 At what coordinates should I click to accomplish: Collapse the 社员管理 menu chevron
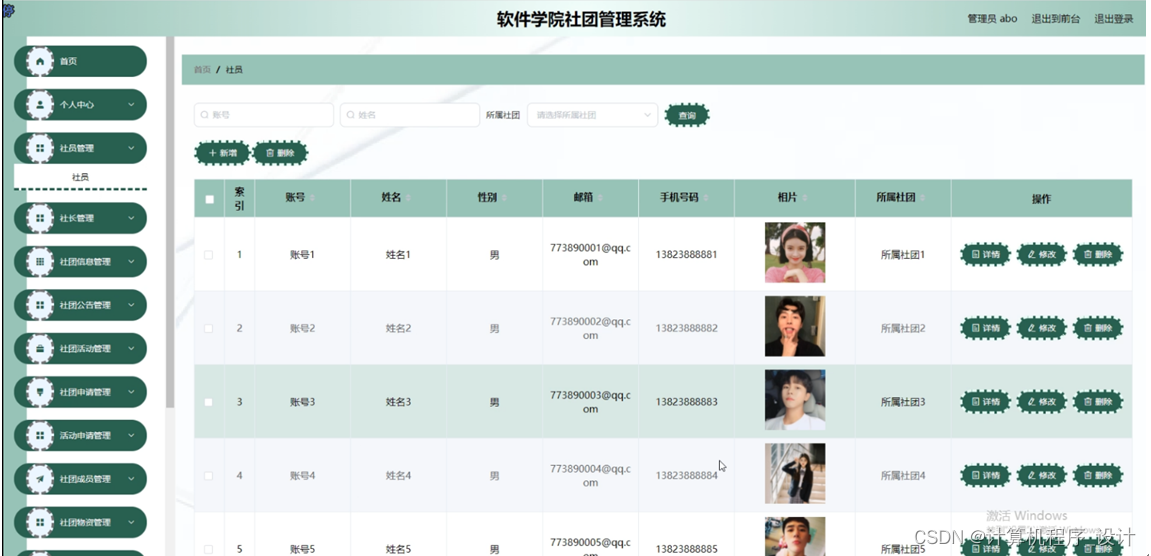(131, 148)
